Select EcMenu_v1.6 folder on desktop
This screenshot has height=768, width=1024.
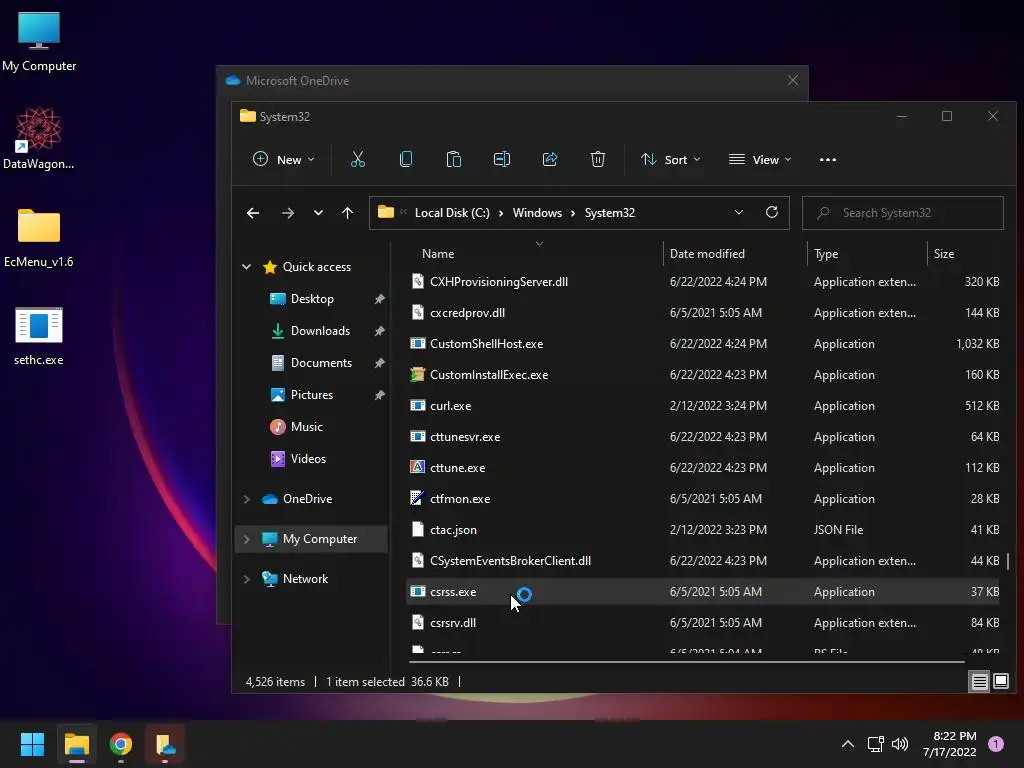39,238
